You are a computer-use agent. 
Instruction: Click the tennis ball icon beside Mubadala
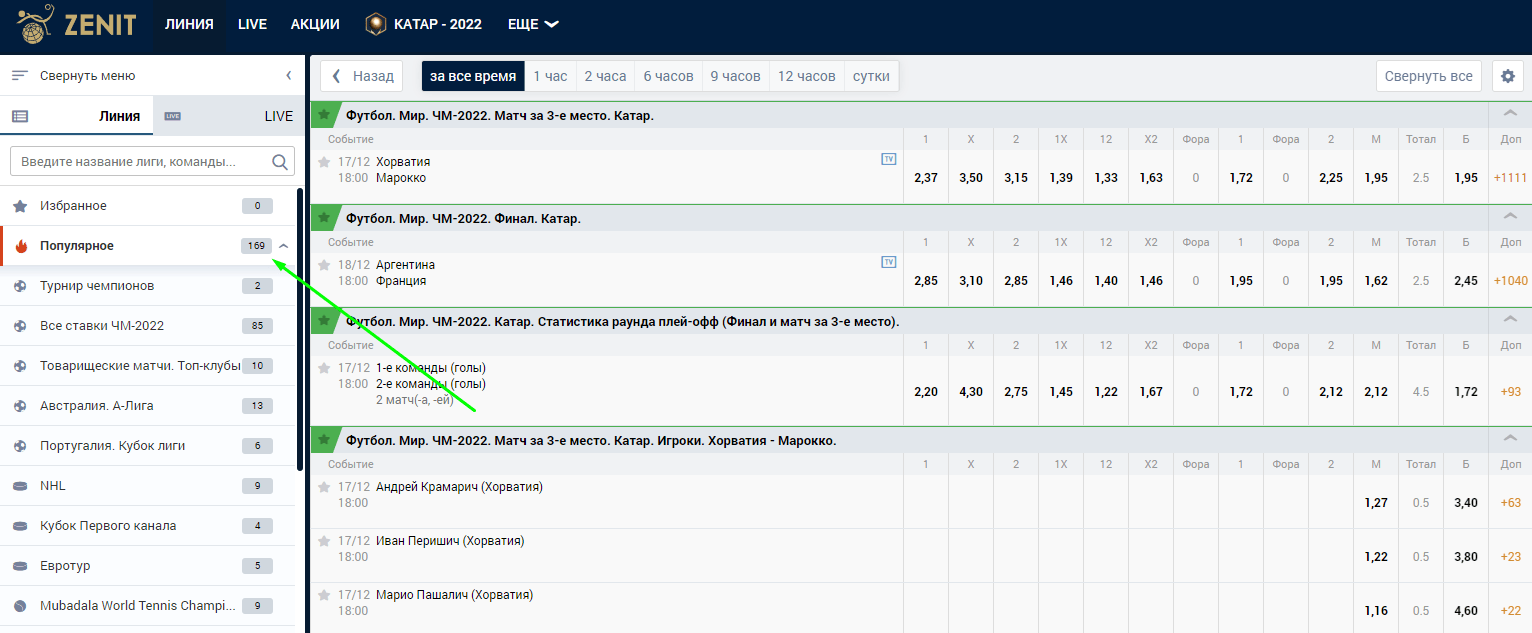click(x=20, y=606)
